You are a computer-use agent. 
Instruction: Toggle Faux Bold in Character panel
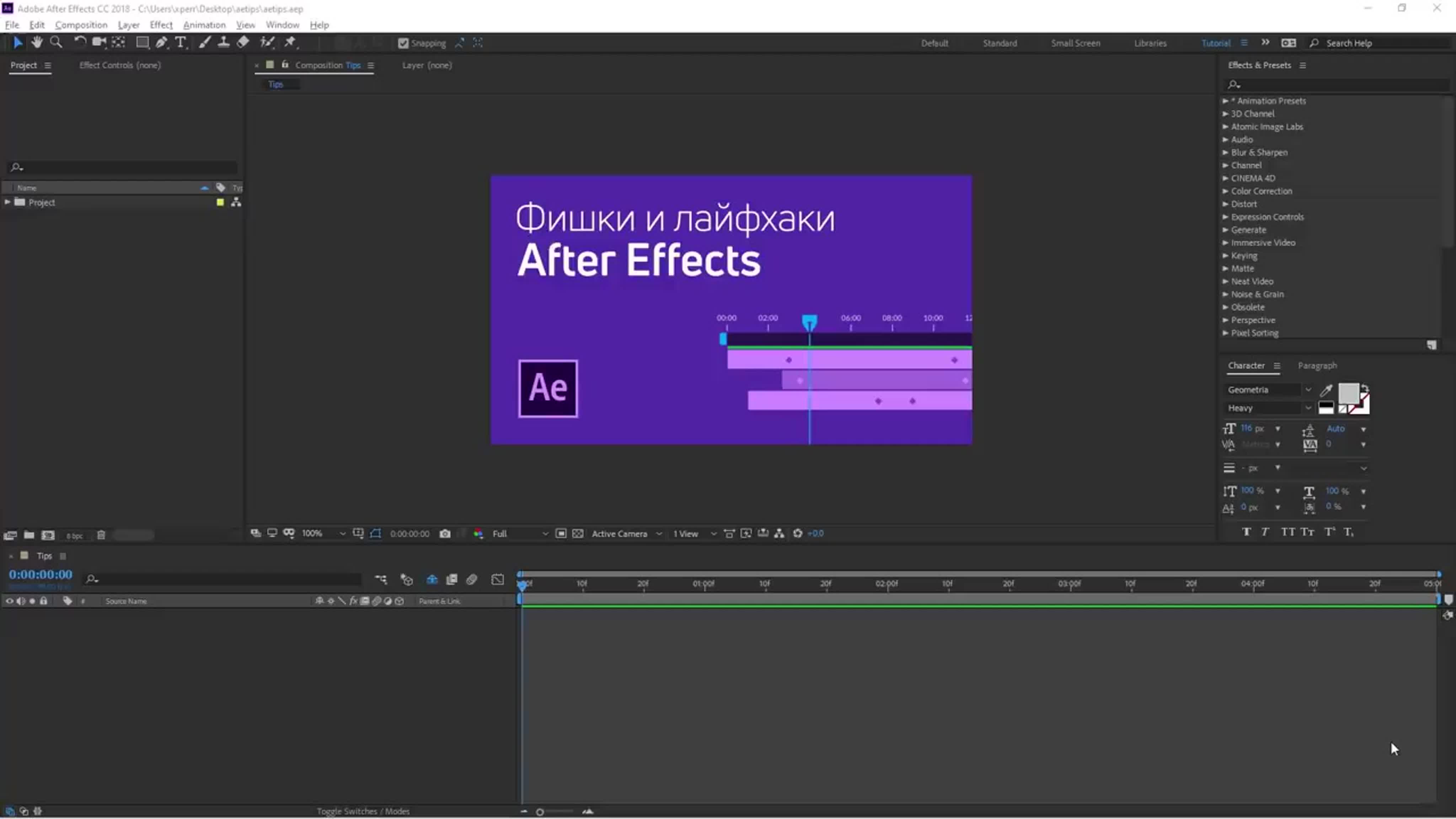[1246, 532]
